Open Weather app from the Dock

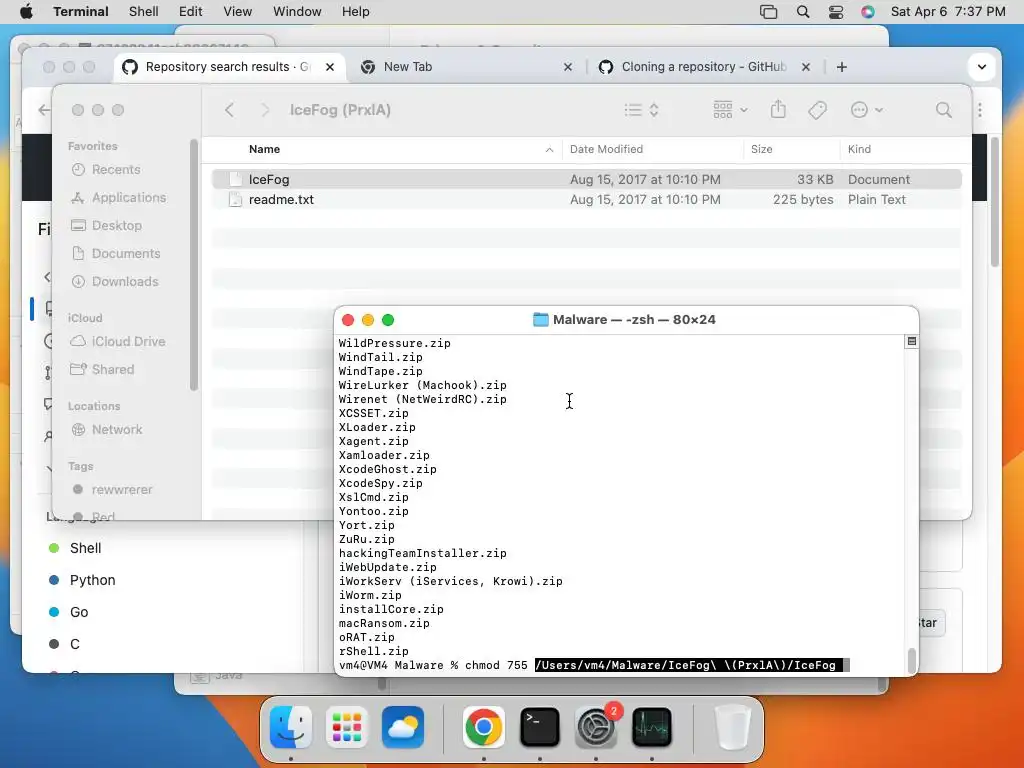pyautogui.click(x=403, y=727)
